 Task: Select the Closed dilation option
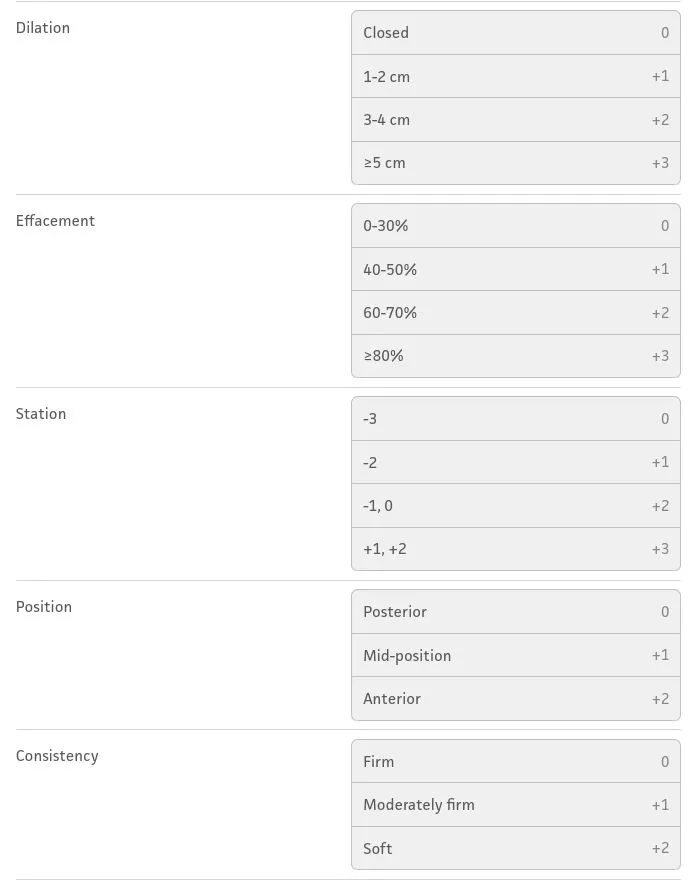[515, 33]
